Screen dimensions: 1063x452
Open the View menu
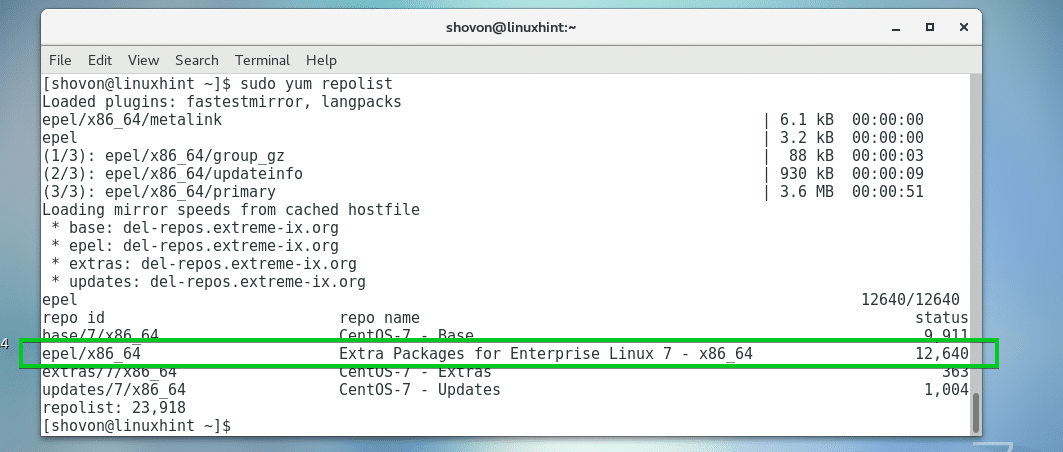143,60
